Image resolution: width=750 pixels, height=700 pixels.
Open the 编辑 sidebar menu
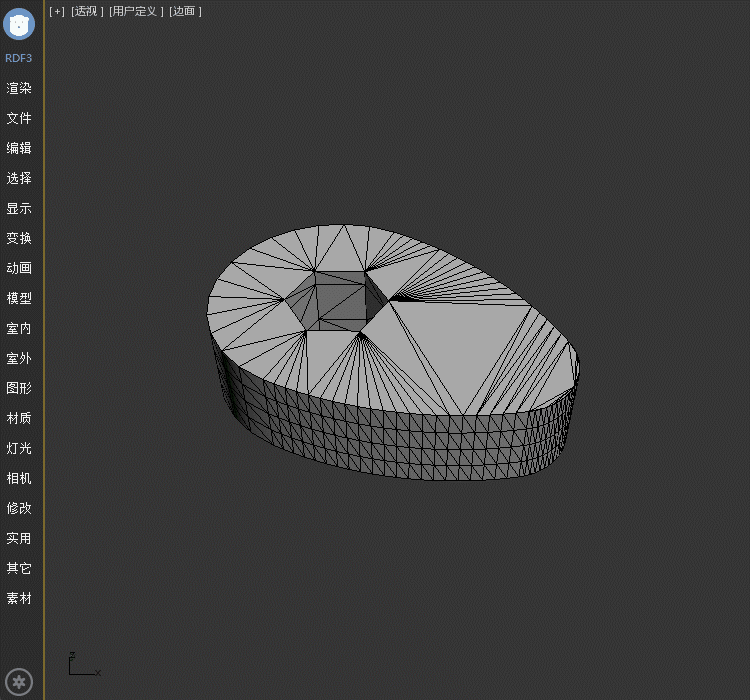click(x=19, y=148)
